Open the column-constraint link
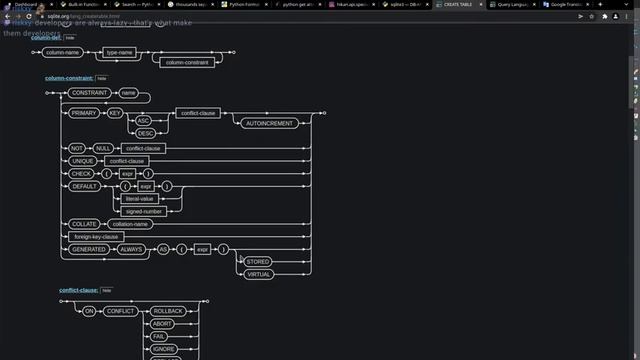640x360 pixels. (x=69, y=78)
